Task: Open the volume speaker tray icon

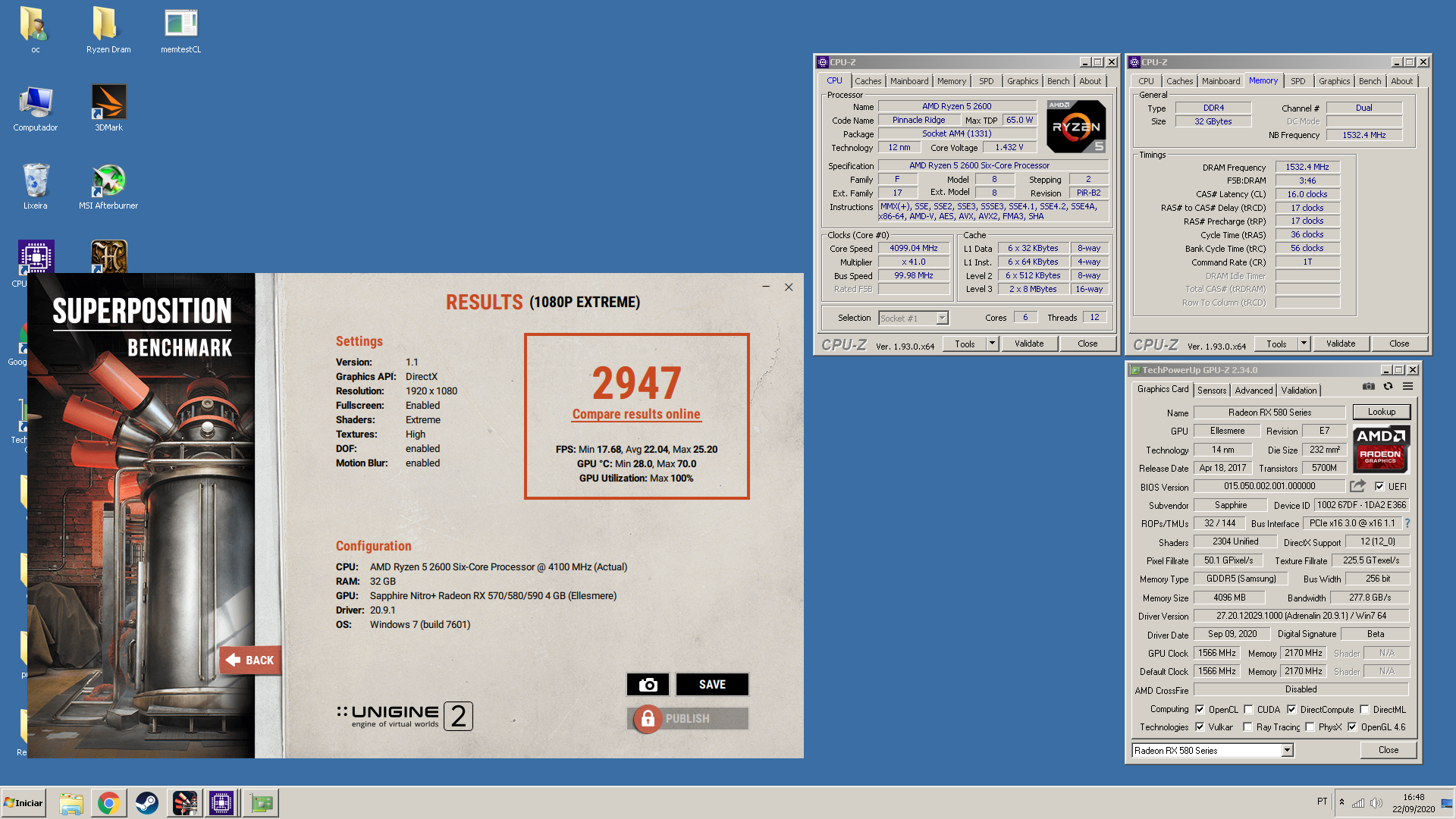Action: 1376,802
